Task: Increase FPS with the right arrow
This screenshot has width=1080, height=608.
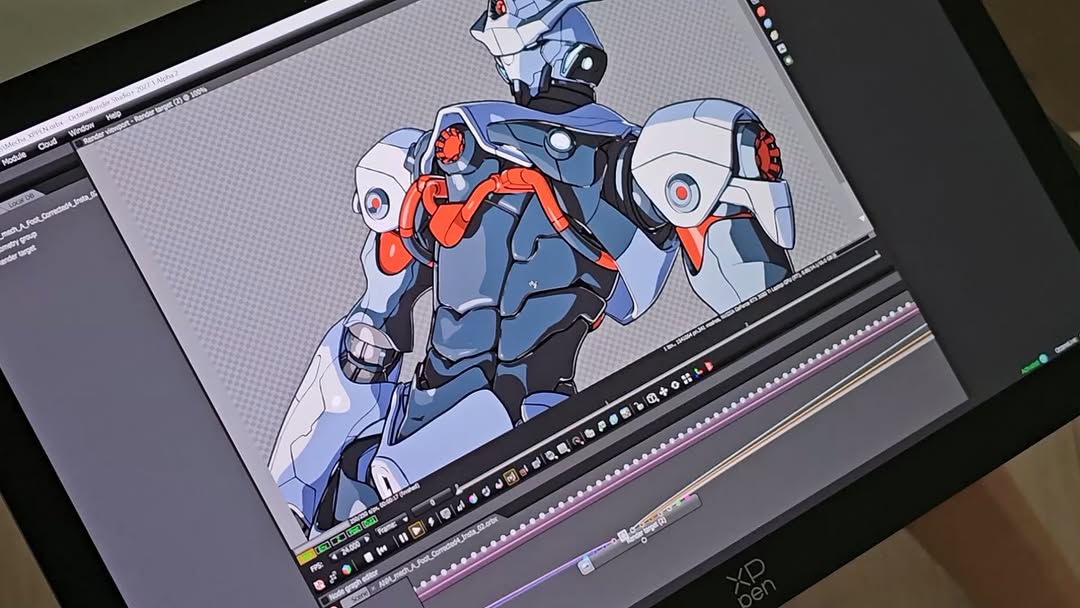Action: point(366,539)
